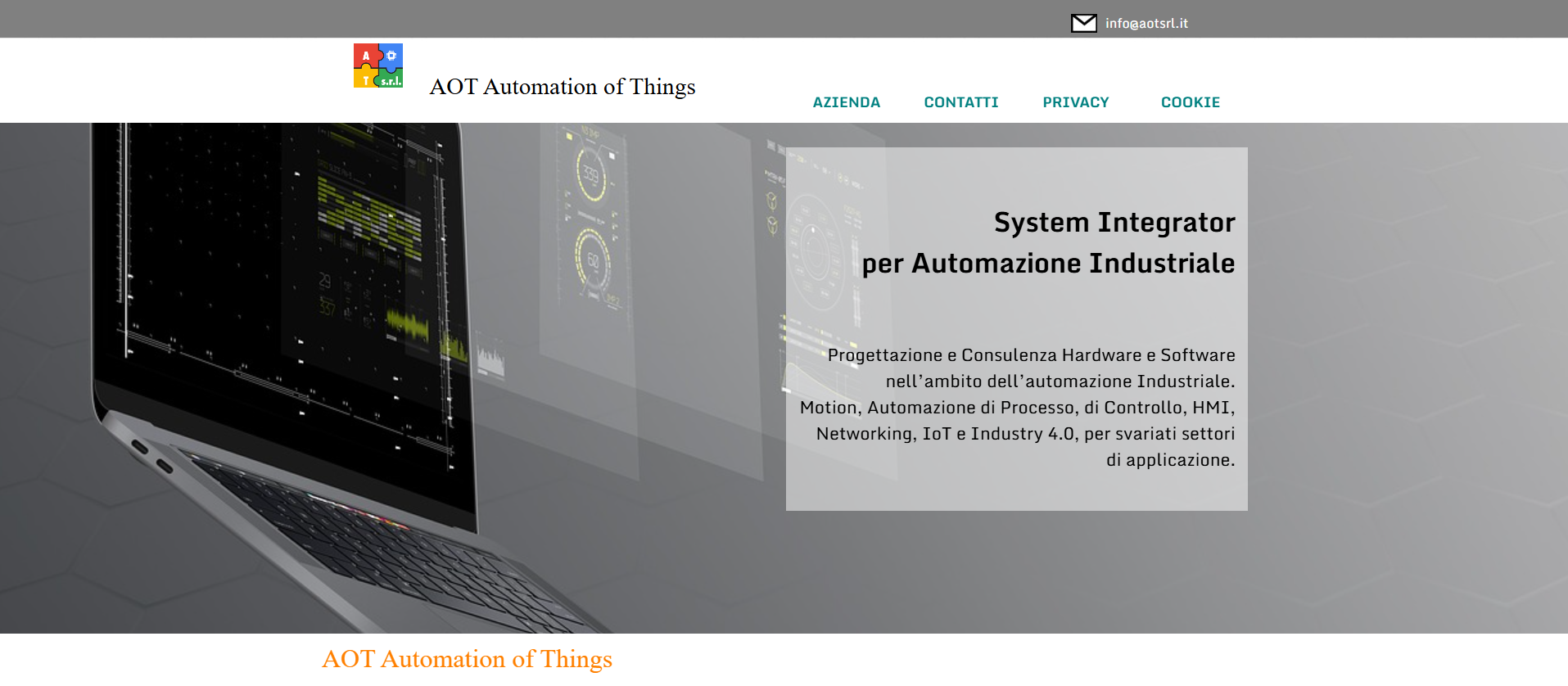This screenshot has height=686, width=1568.
Task: Open the PRIVACY menu item
Action: (x=1075, y=102)
